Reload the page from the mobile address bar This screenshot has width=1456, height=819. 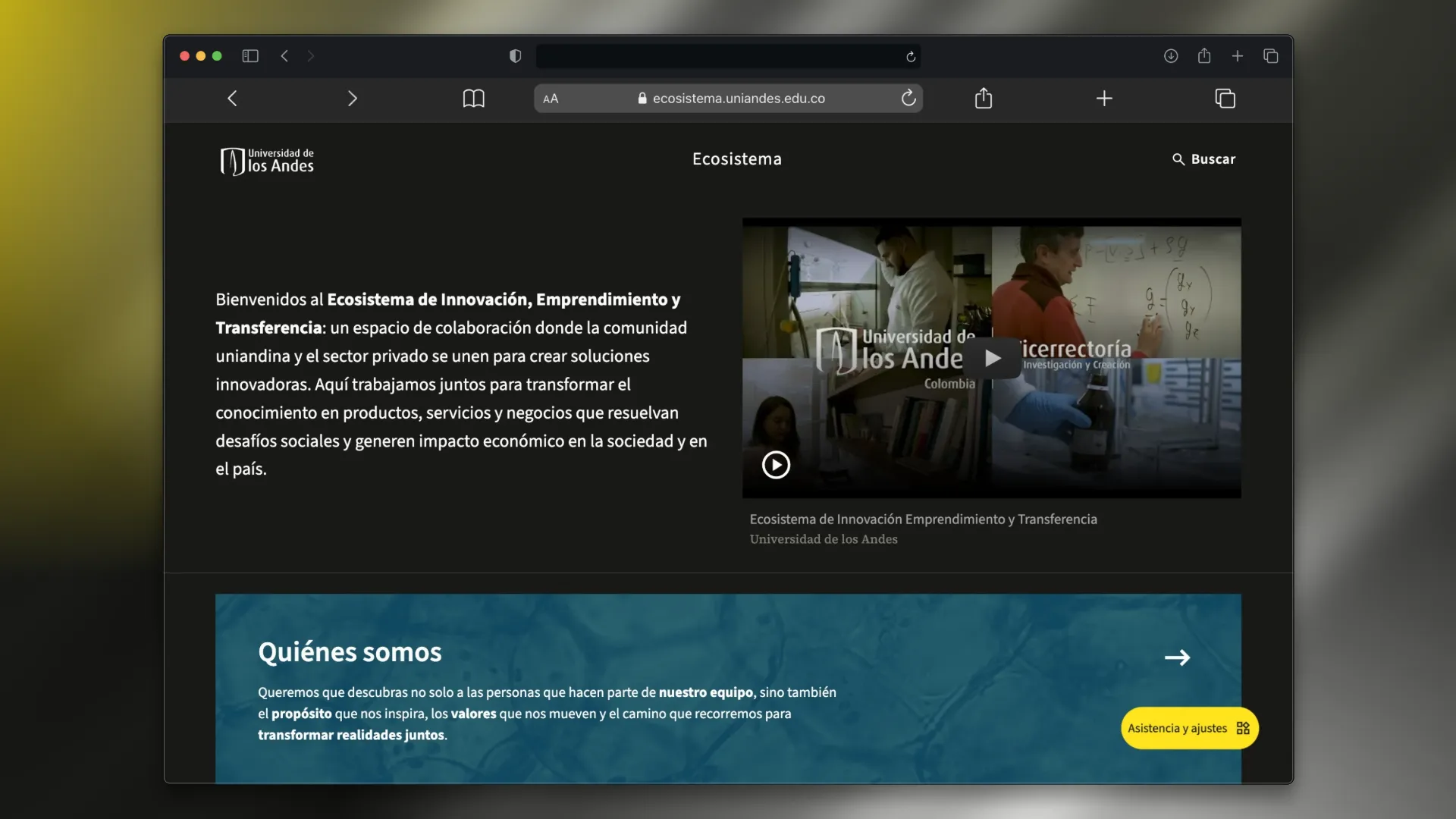[x=908, y=98]
